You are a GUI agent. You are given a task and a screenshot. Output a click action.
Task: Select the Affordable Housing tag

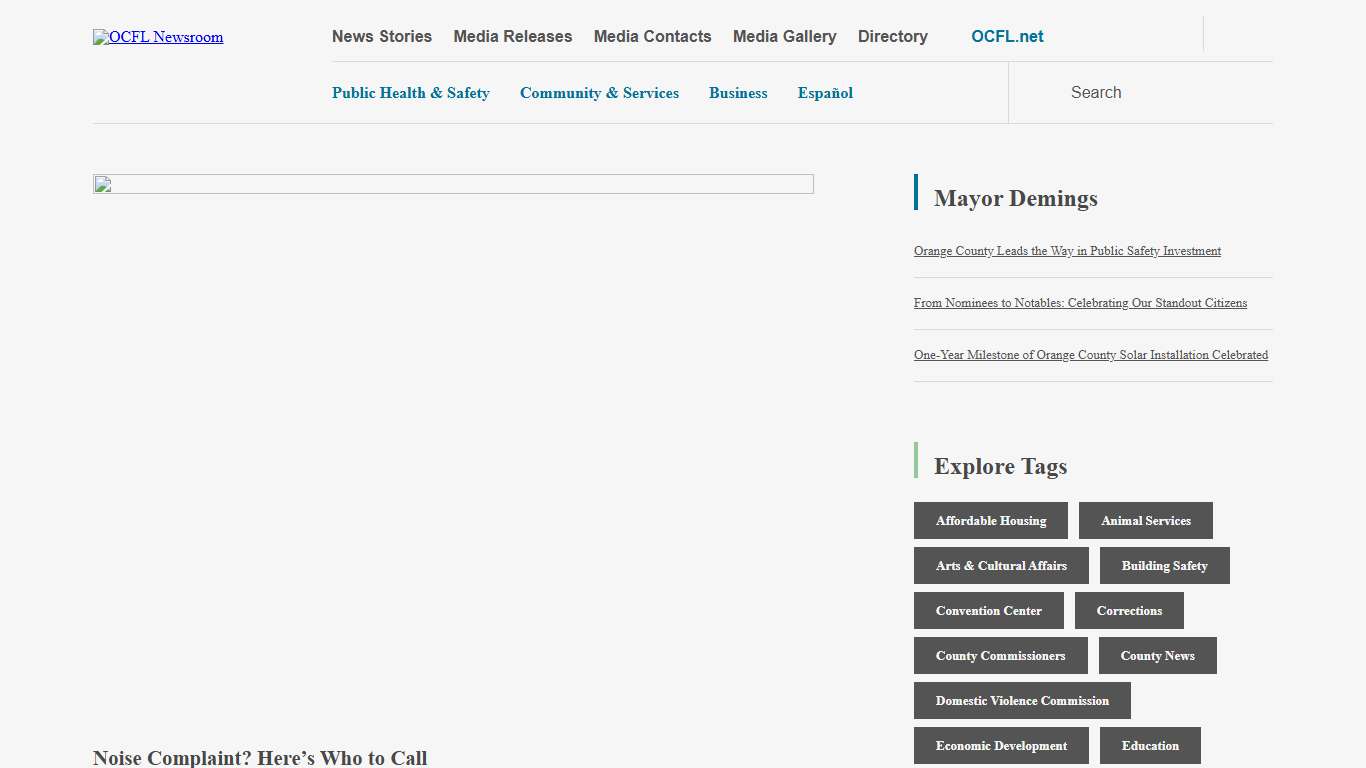tap(990, 521)
